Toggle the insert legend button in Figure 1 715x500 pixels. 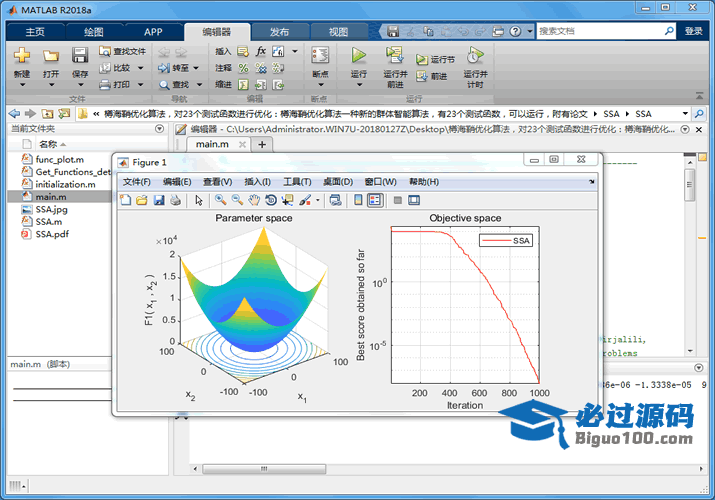(375, 200)
